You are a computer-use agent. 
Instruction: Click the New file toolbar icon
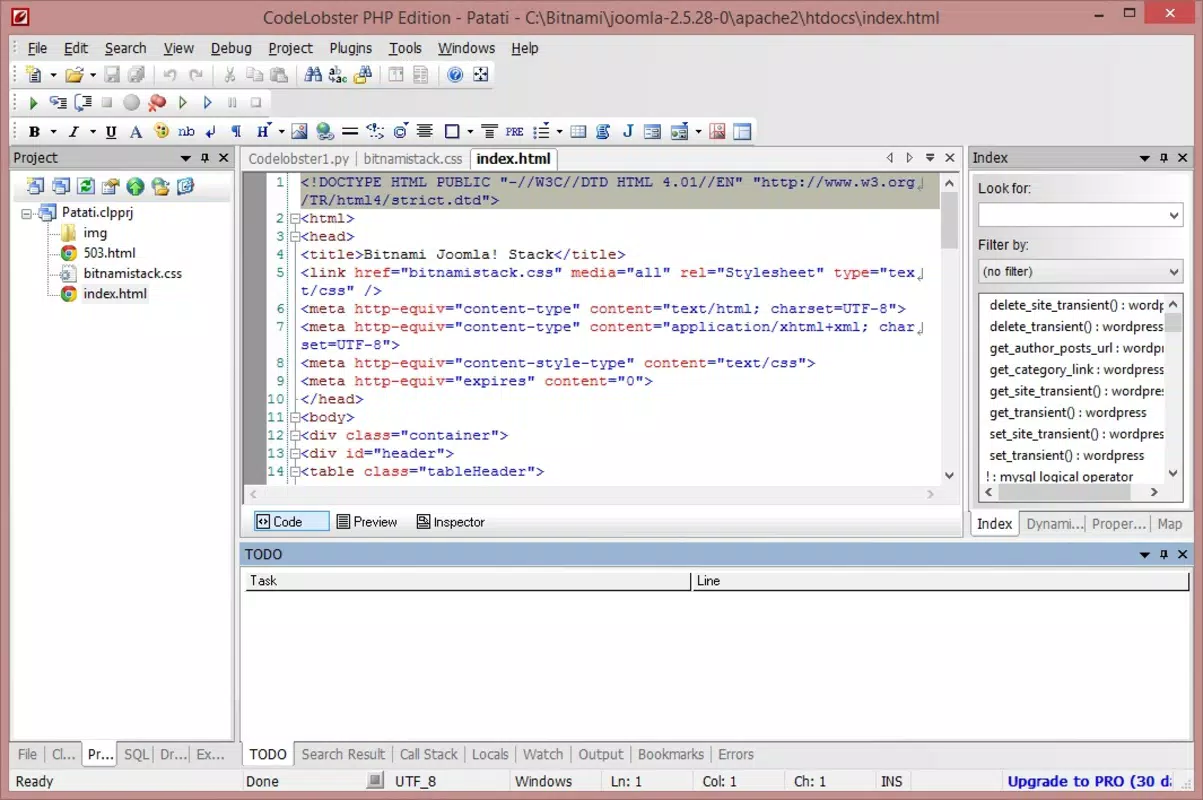tap(34, 75)
